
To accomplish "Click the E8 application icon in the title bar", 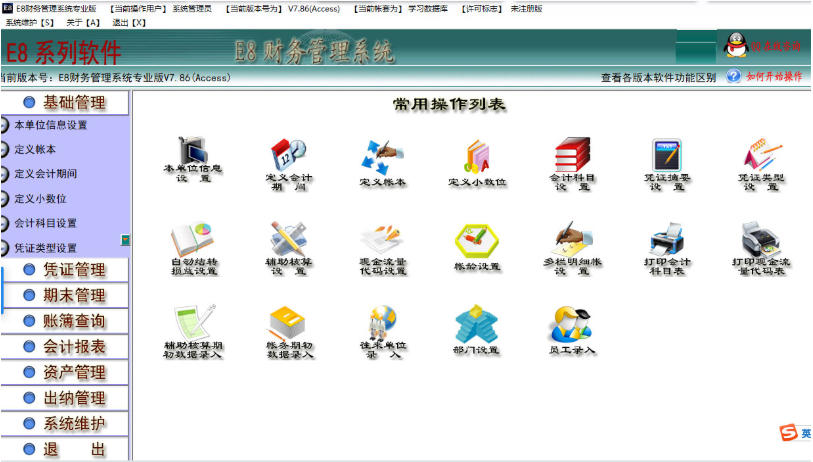I will tap(7, 8).
